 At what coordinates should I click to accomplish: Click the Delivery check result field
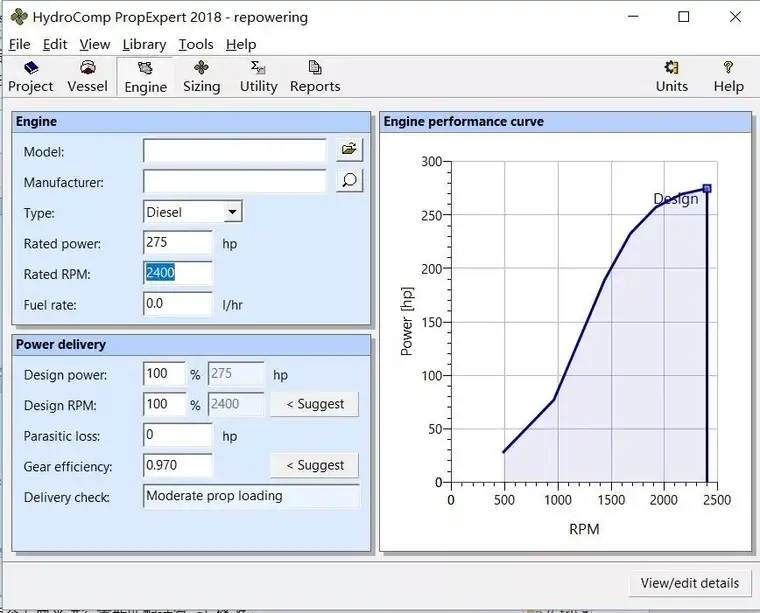click(252, 496)
